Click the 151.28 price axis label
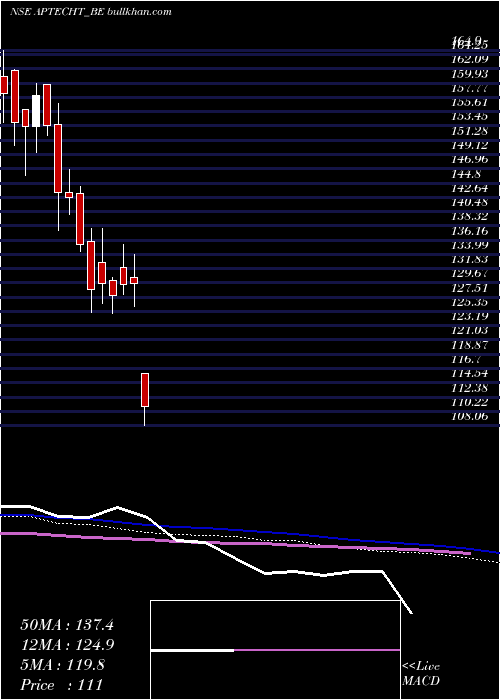The width and height of the screenshot is (500, 700). [x=470, y=130]
